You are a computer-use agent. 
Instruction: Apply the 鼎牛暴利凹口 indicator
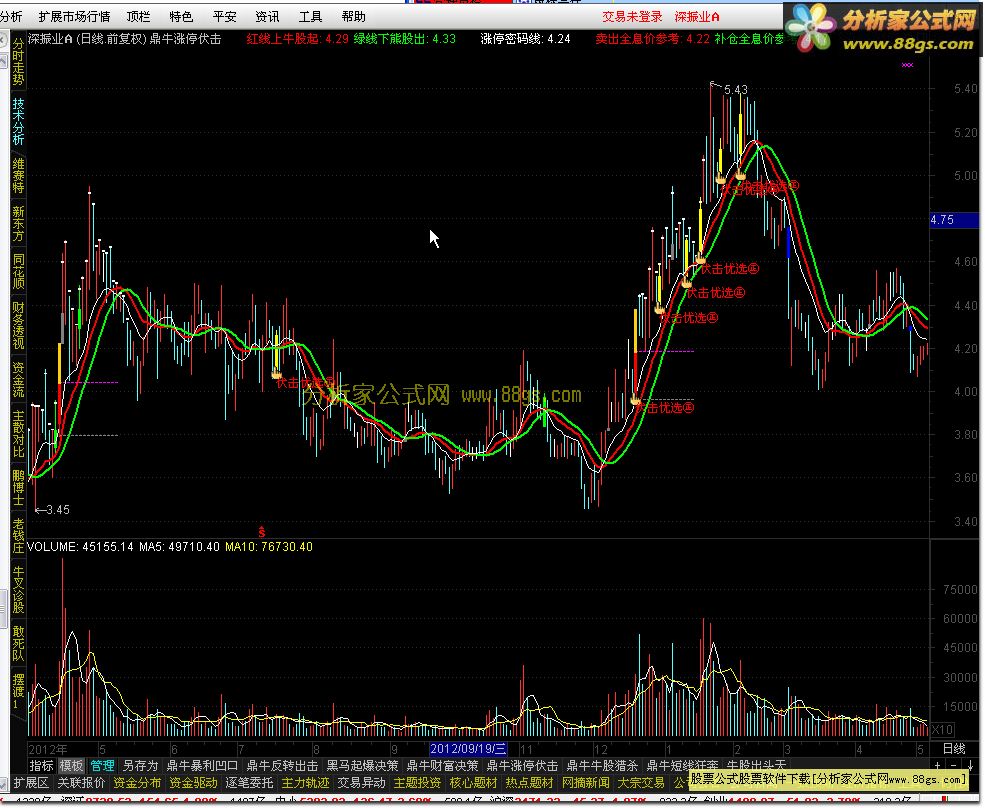pos(202,765)
